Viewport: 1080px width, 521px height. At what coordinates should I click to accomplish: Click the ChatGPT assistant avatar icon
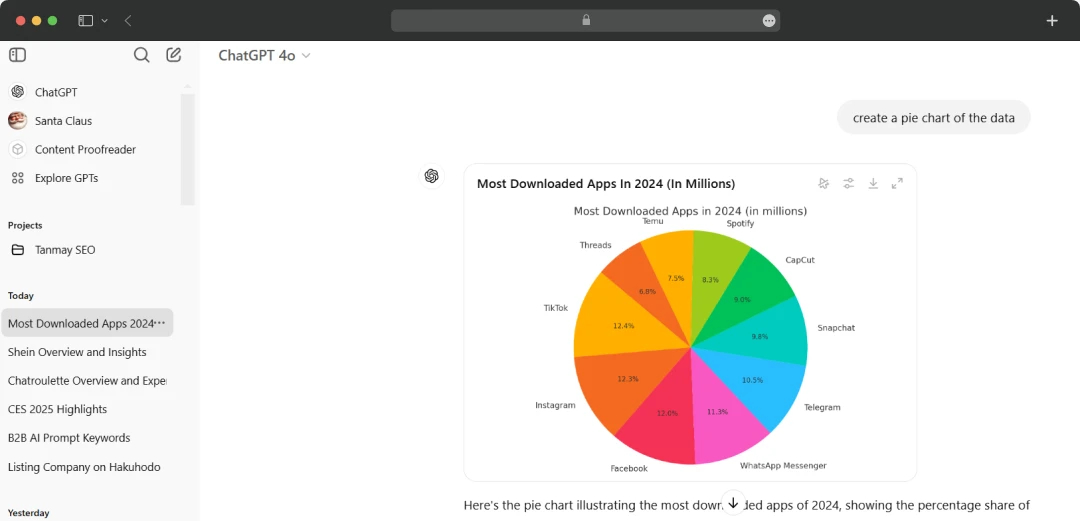click(x=432, y=176)
